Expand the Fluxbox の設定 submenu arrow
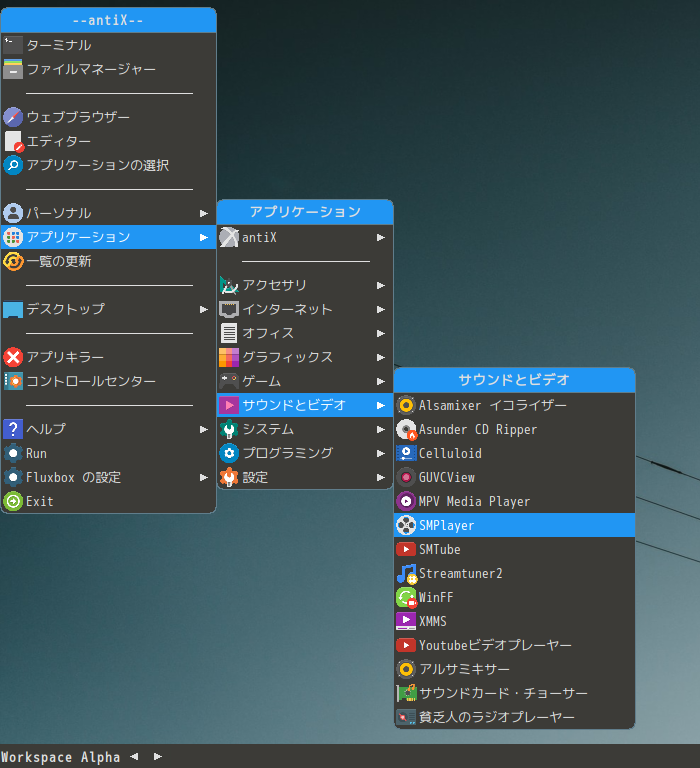700x768 pixels. click(x=204, y=478)
